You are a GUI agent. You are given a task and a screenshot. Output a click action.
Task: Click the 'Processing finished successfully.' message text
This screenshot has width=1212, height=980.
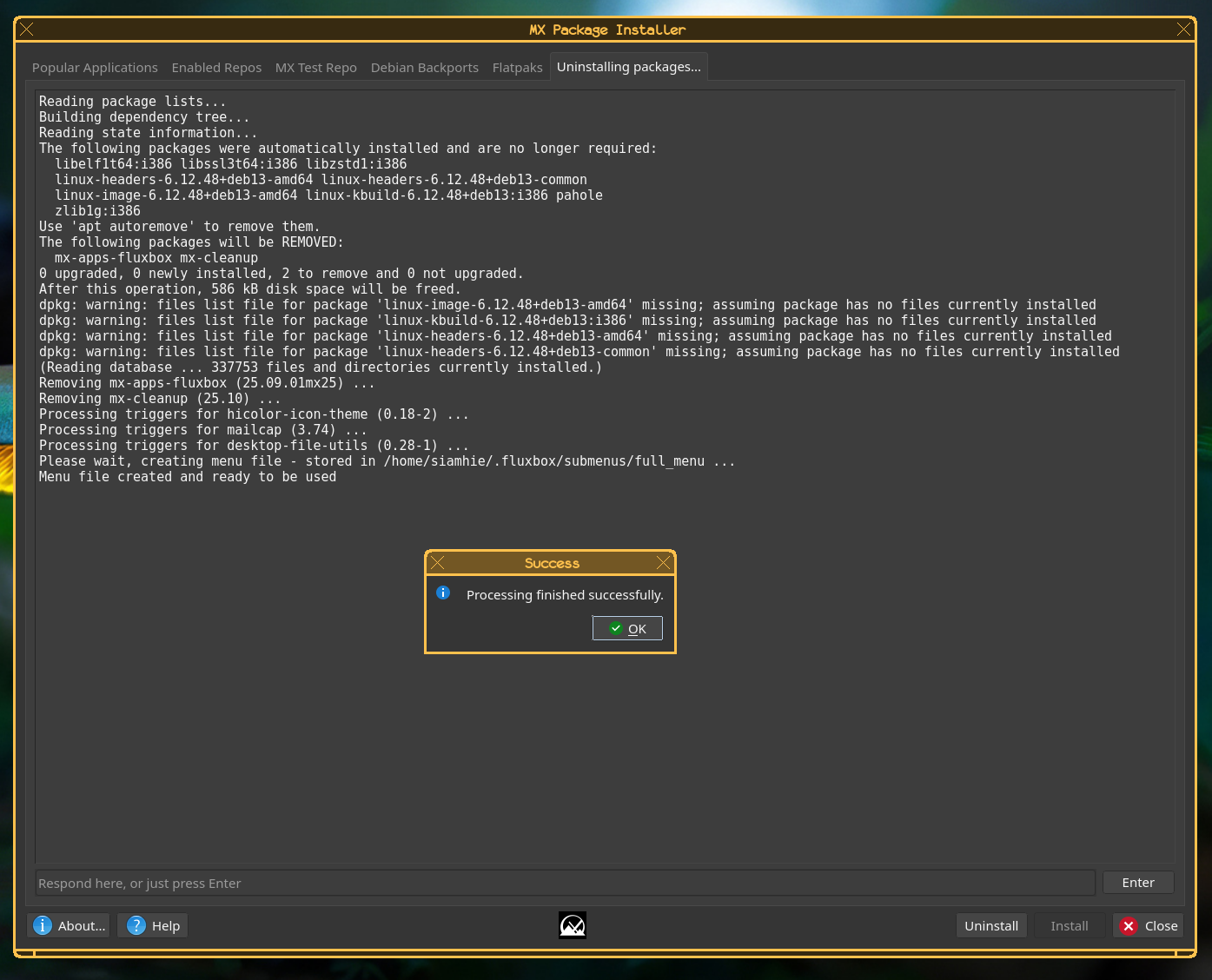[565, 595]
